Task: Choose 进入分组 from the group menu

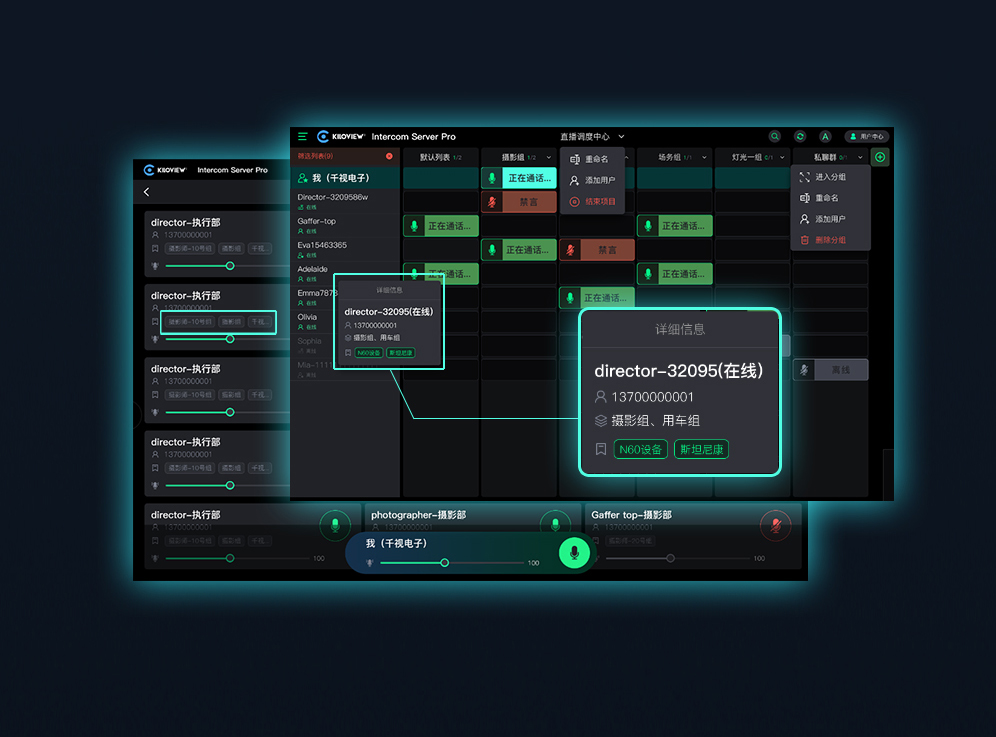Action: (830, 177)
